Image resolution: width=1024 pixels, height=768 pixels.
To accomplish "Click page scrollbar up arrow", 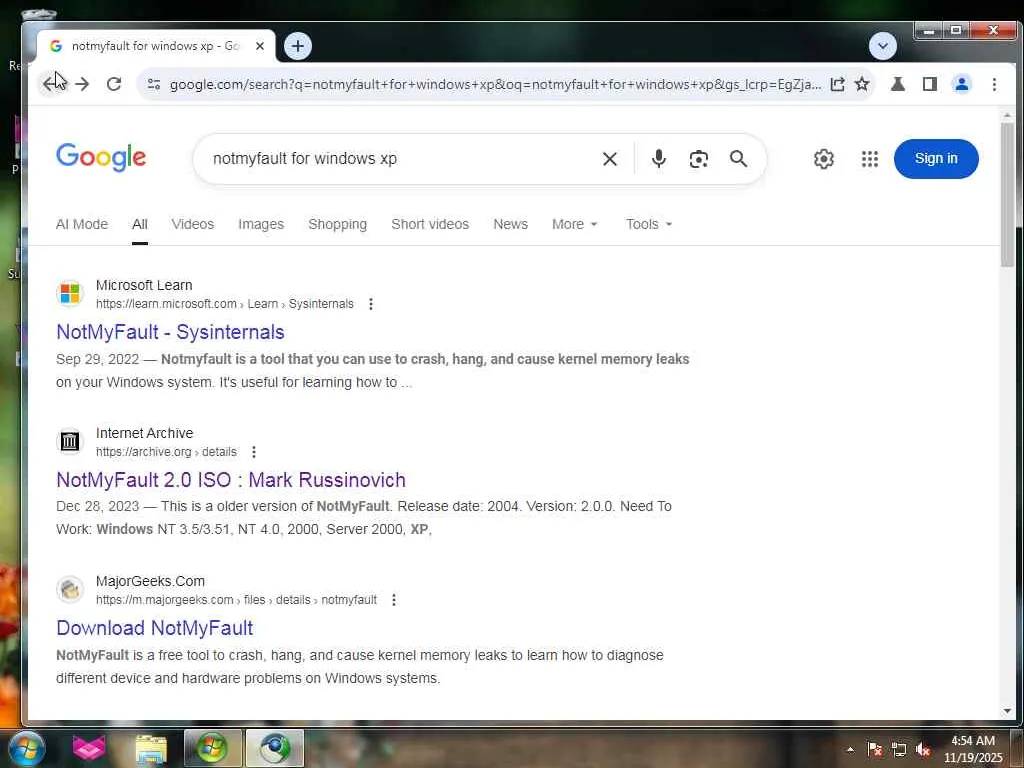I will click(1007, 116).
